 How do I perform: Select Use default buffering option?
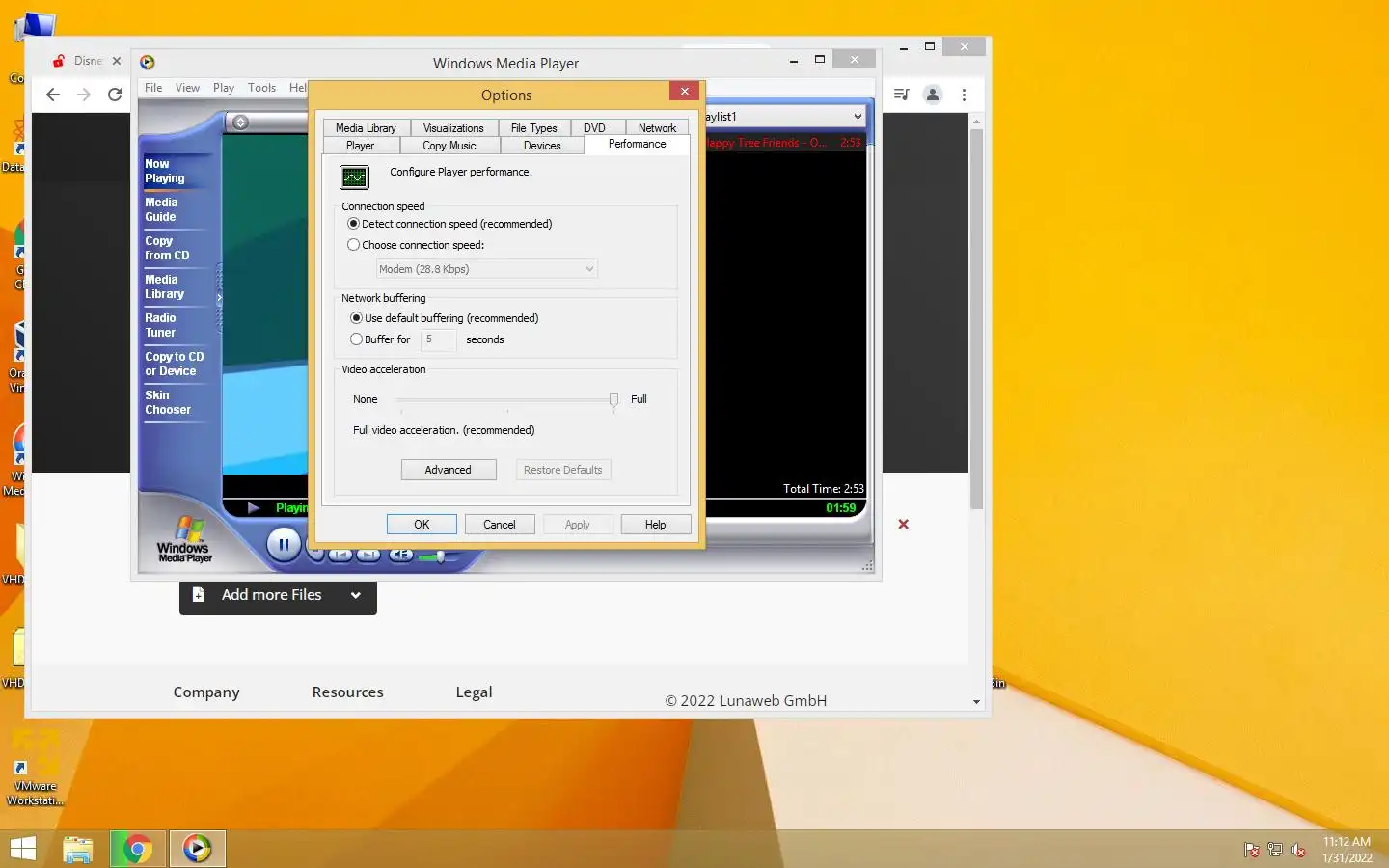coord(445,318)
